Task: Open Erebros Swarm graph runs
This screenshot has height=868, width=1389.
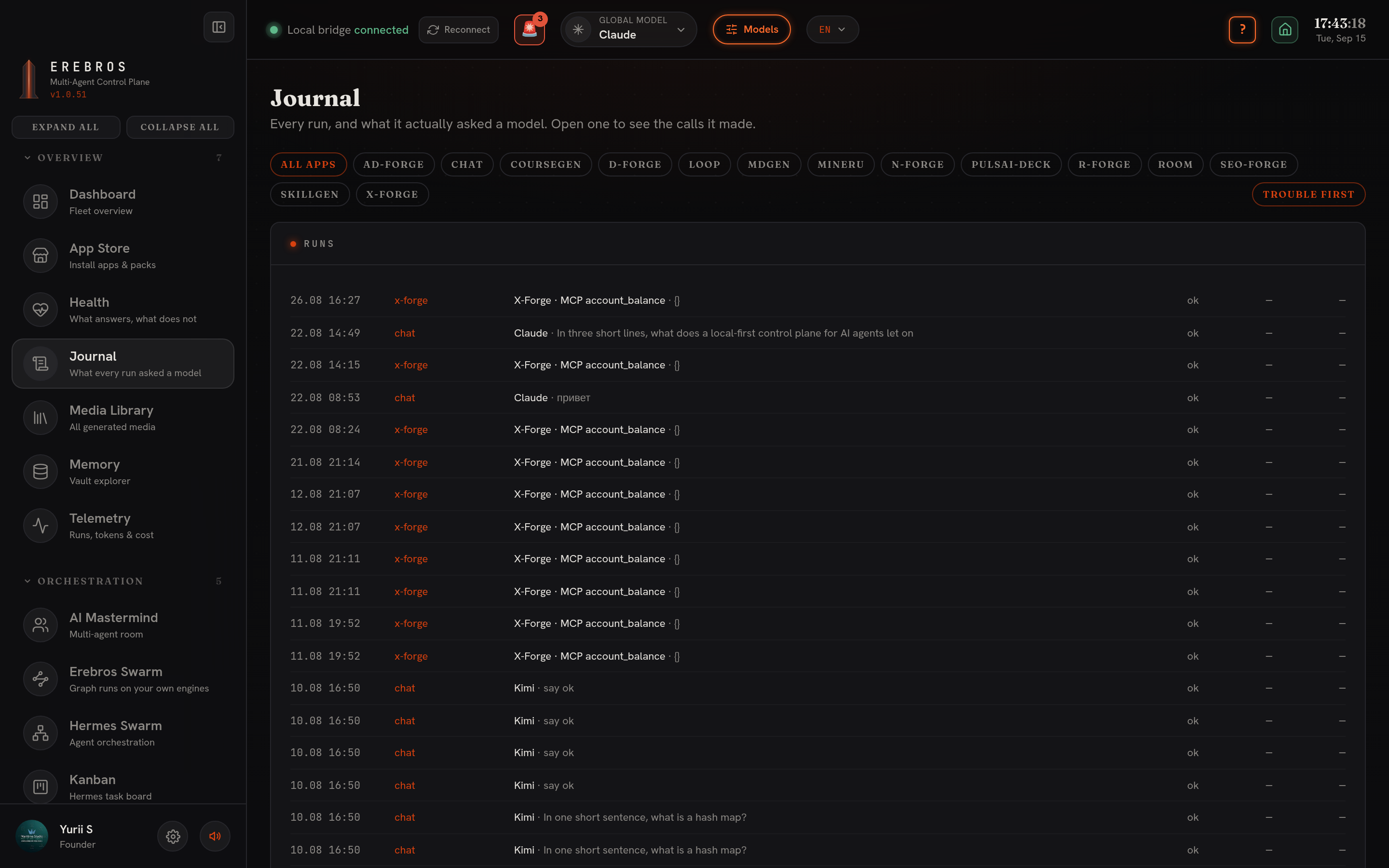Action: (123, 678)
